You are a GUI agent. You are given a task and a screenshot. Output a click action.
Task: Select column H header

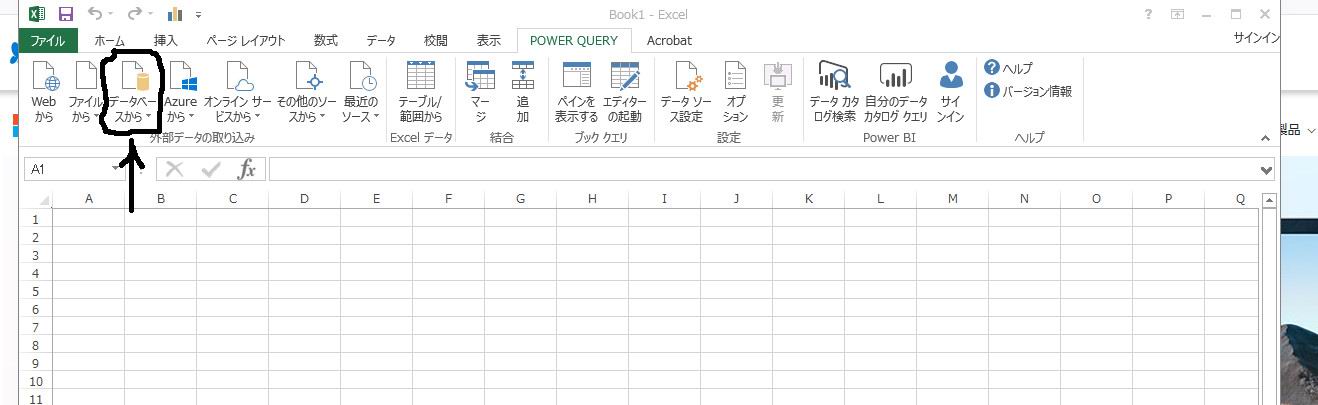click(592, 199)
